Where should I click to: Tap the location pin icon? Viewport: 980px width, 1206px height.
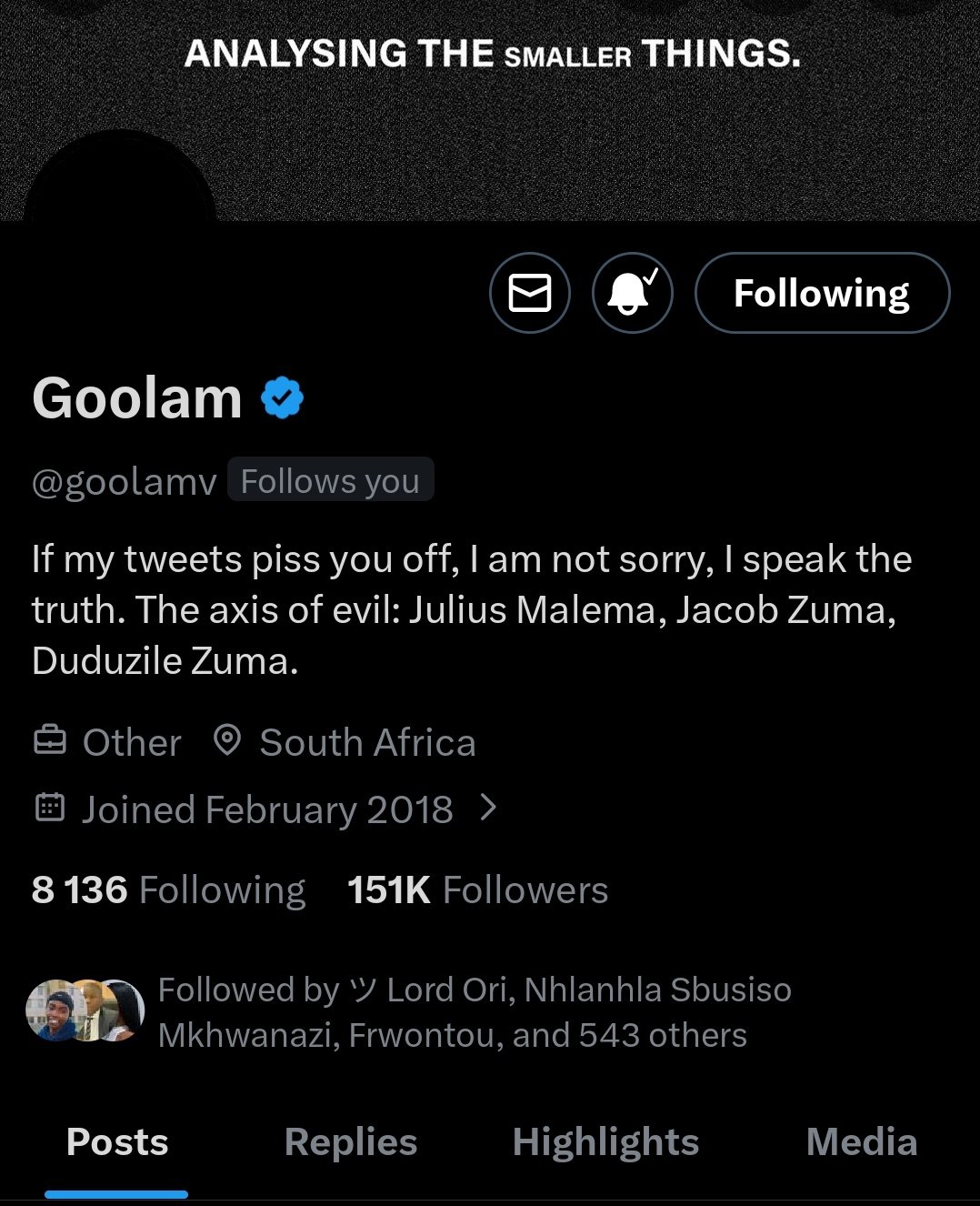226,741
